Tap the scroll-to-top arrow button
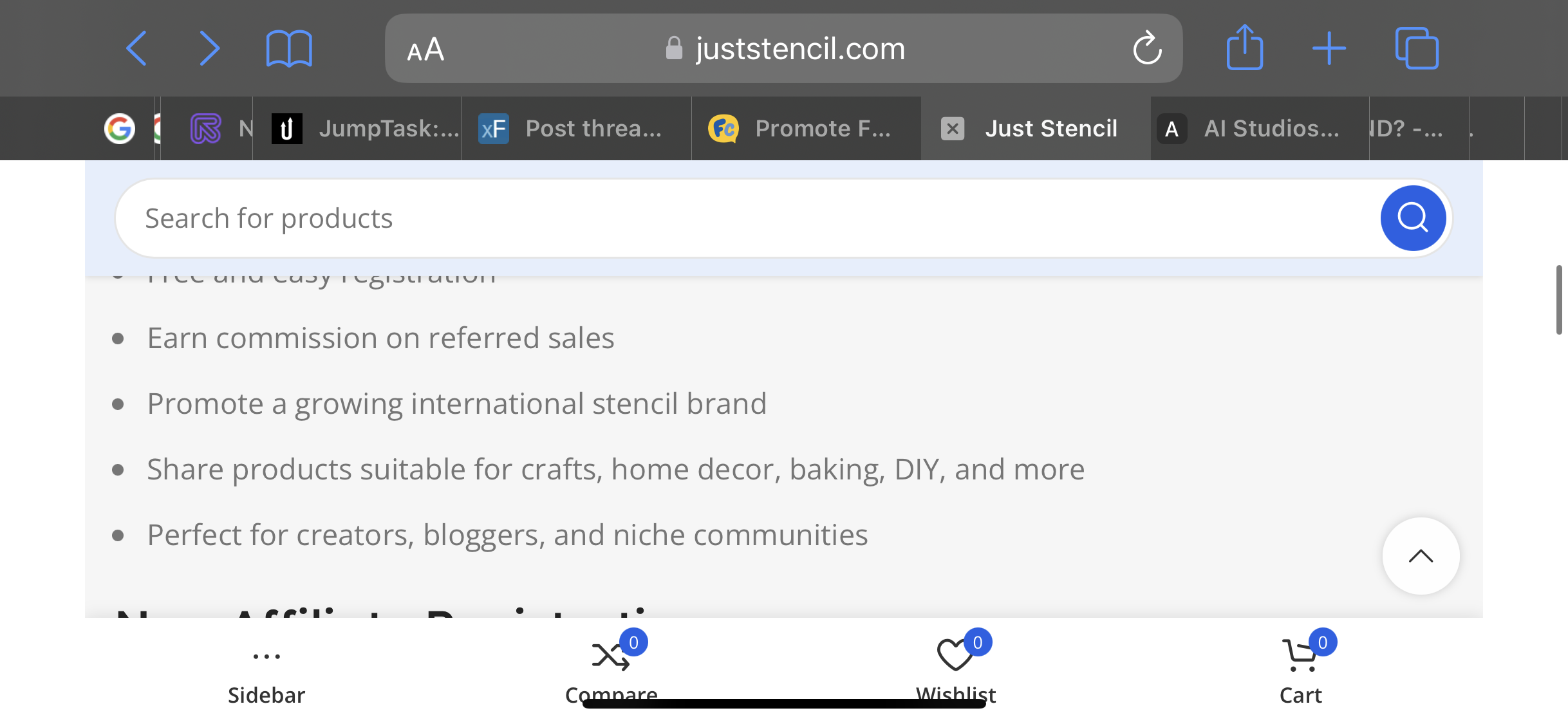The height and width of the screenshot is (724, 1568). click(x=1421, y=556)
